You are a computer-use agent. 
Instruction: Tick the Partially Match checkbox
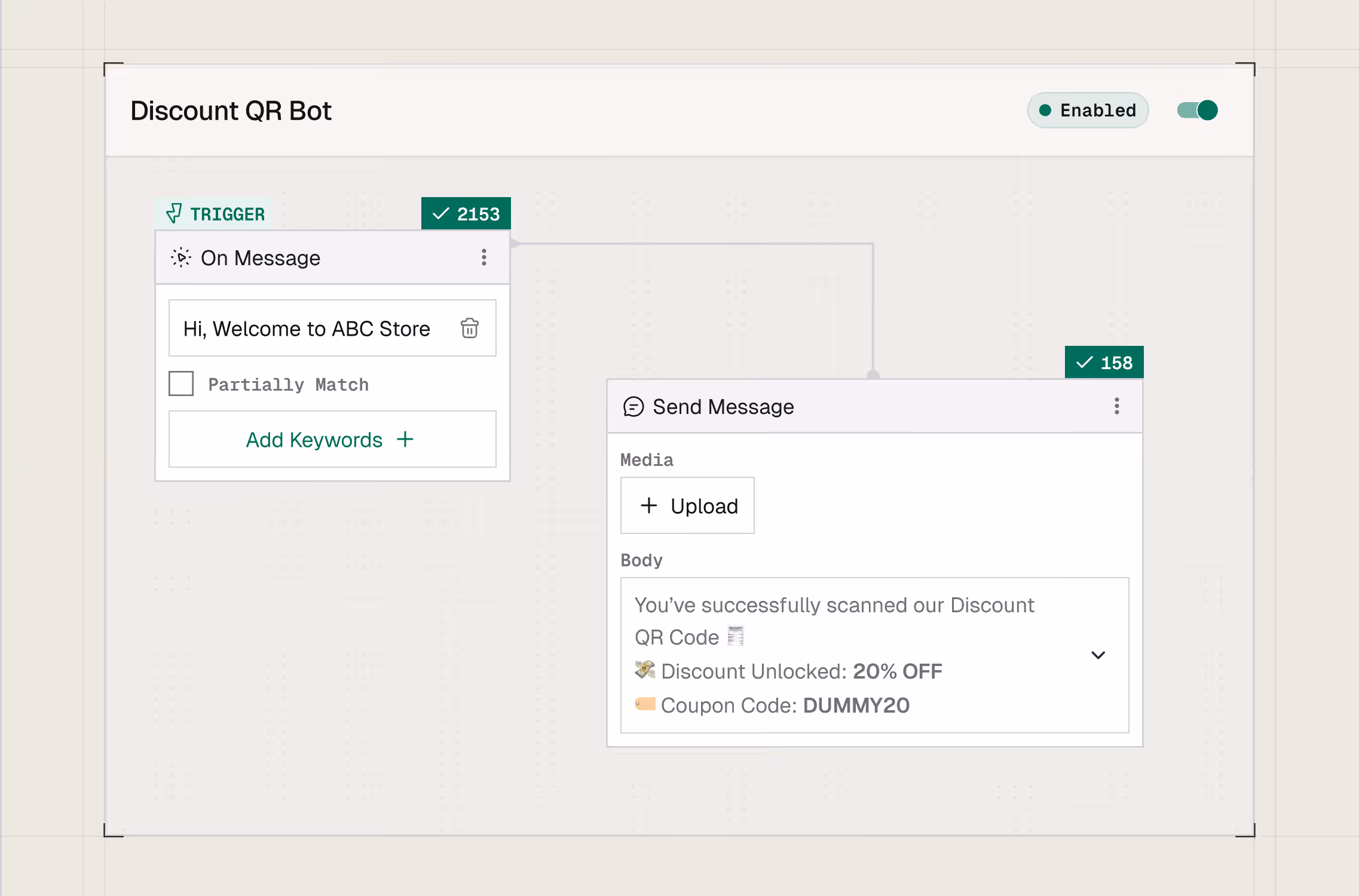click(x=181, y=383)
